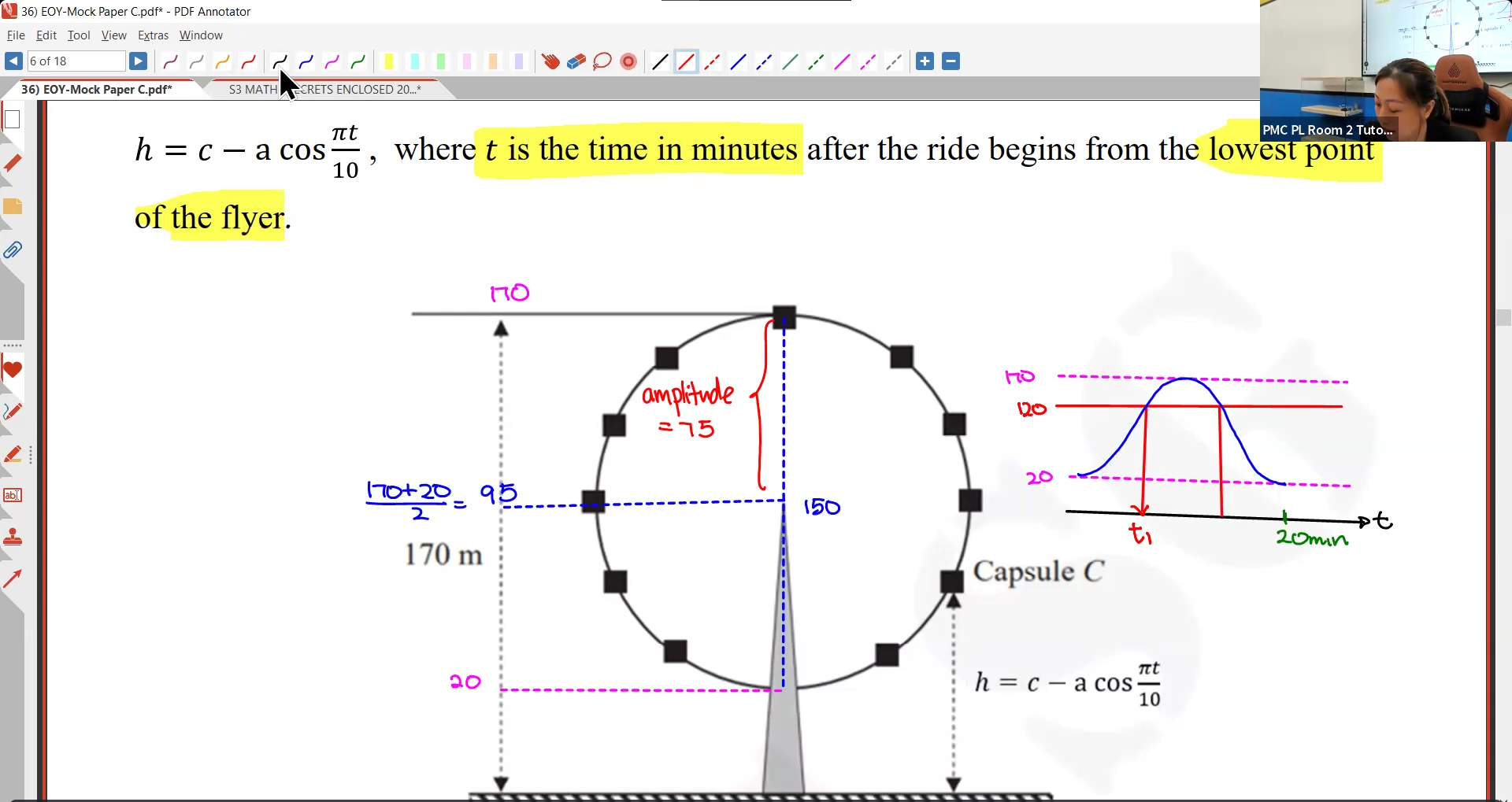Activate the red laser pointer tool
Image resolution: width=1512 pixels, height=802 pixels.
[x=628, y=61]
